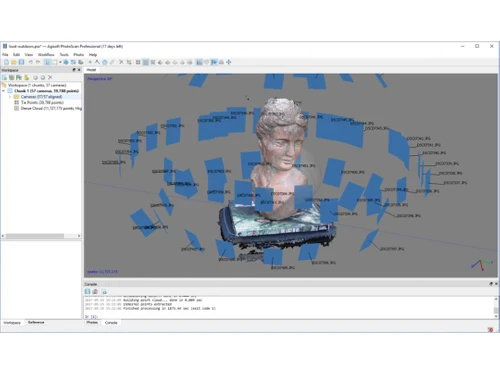Click the Save project disk icon
Screen dimensions: 500x375
pyautogui.click(x=21, y=62)
